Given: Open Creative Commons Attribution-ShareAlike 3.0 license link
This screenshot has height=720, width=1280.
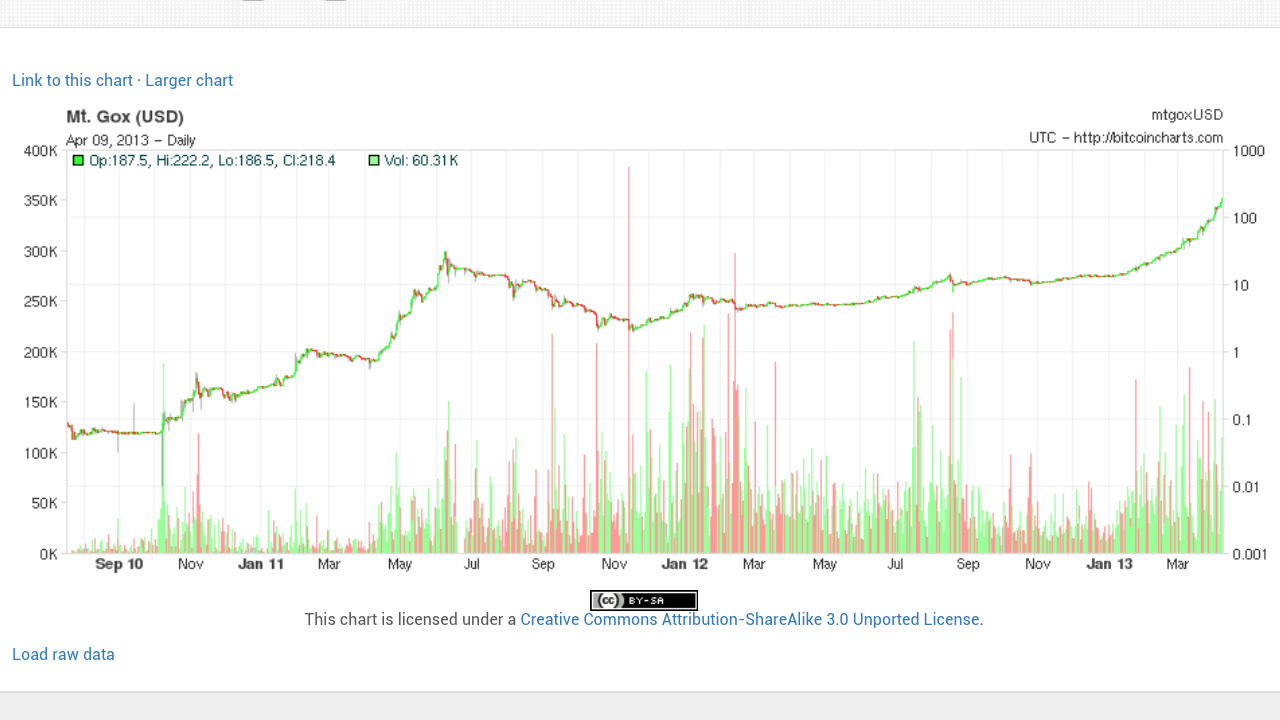Looking at the screenshot, I should 750,619.
